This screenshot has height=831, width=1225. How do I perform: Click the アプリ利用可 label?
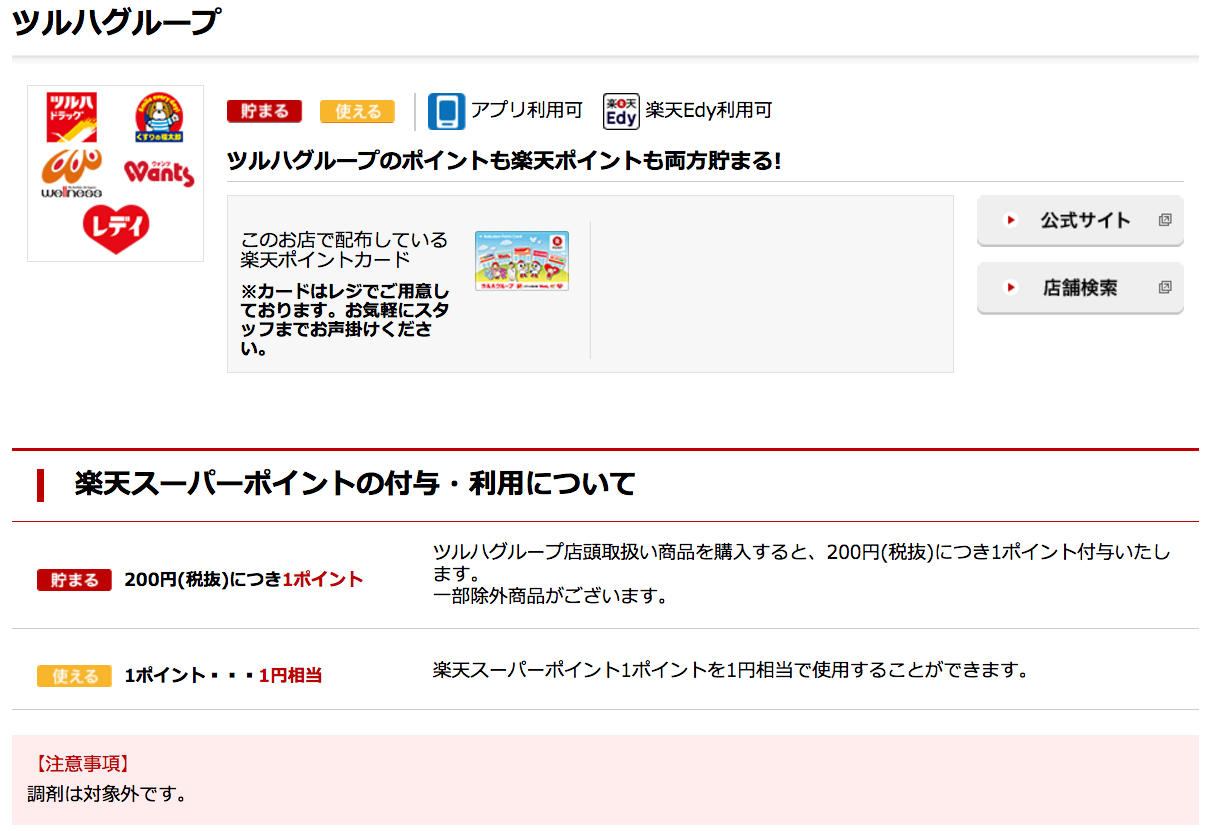point(527,111)
